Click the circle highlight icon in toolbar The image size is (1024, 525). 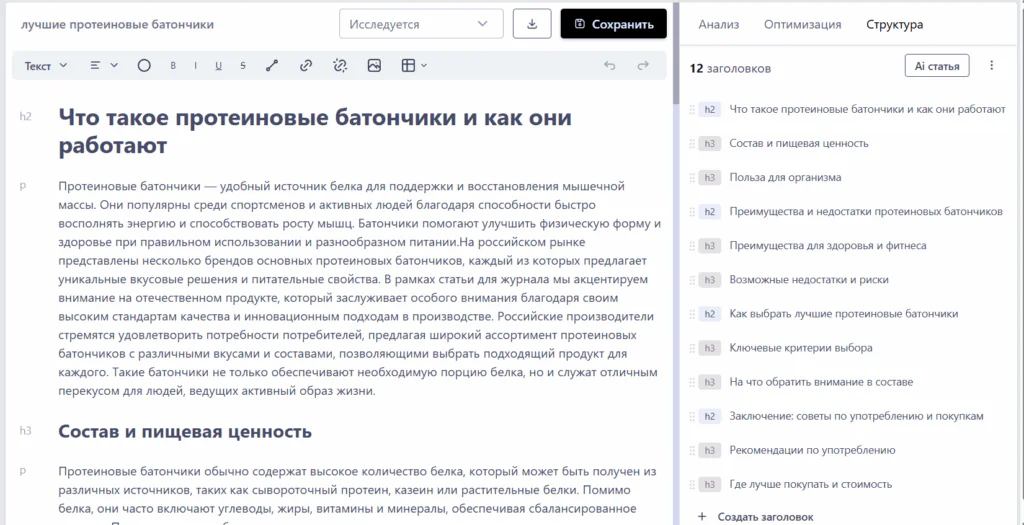tap(144, 65)
